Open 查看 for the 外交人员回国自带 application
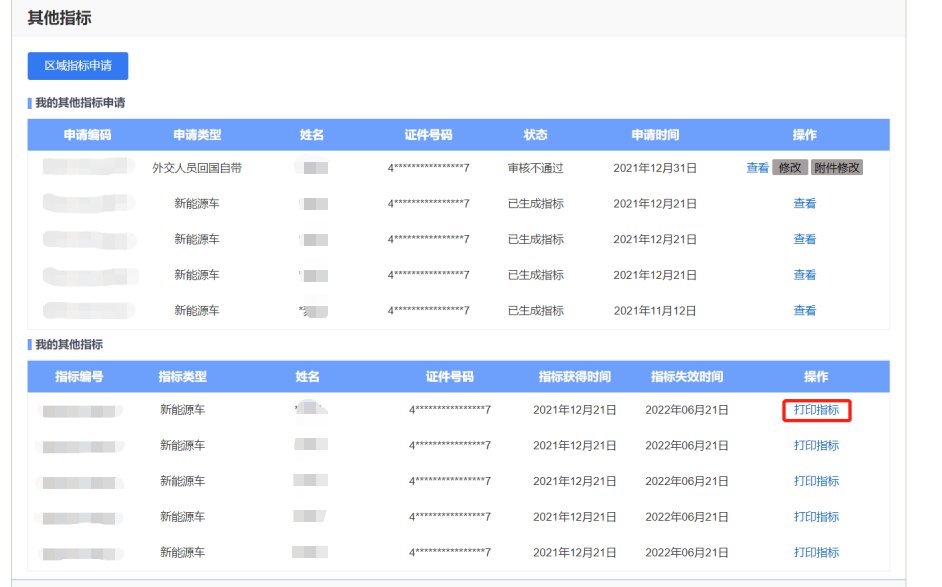This screenshot has width=942, height=587. (x=757, y=168)
